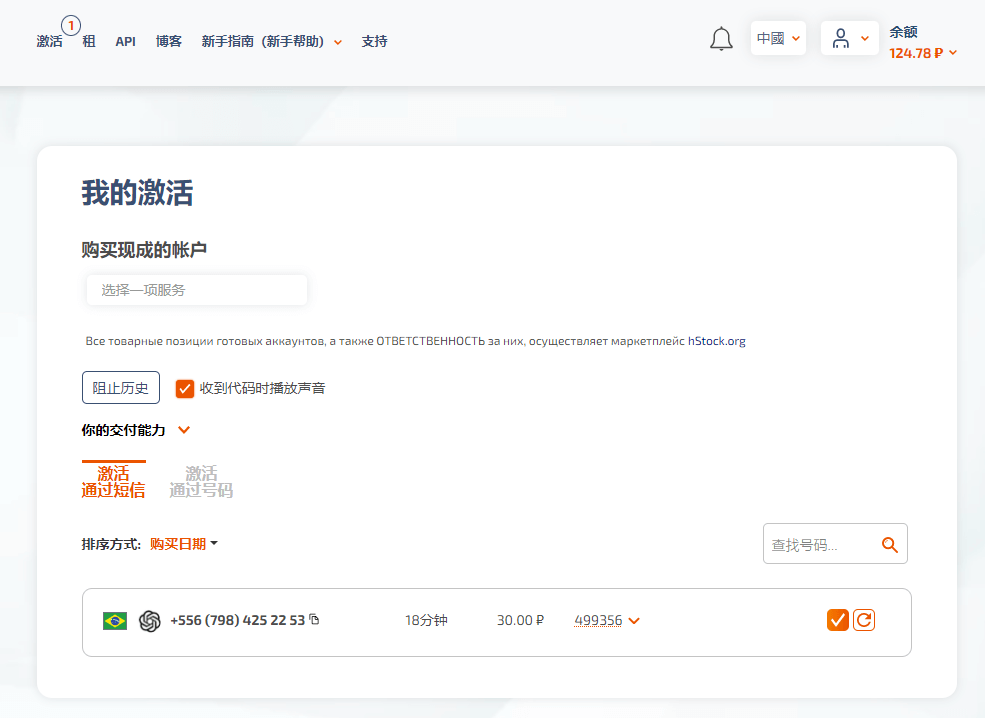The width and height of the screenshot is (985, 718).
Task: Click the 选择一项服务 input field
Action: pyautogui.click(x=196, y=290)
